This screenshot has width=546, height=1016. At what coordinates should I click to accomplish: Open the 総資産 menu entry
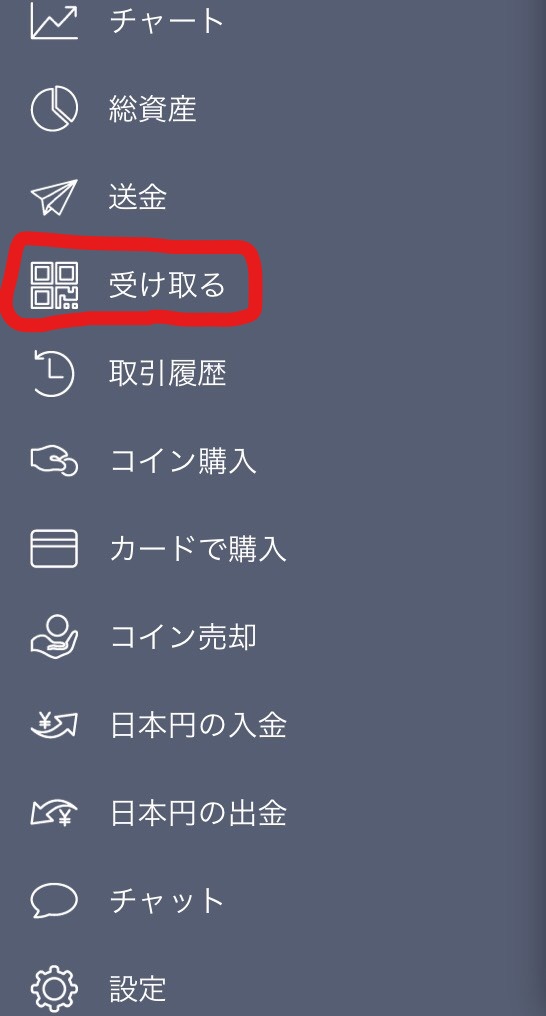(153, 109)
